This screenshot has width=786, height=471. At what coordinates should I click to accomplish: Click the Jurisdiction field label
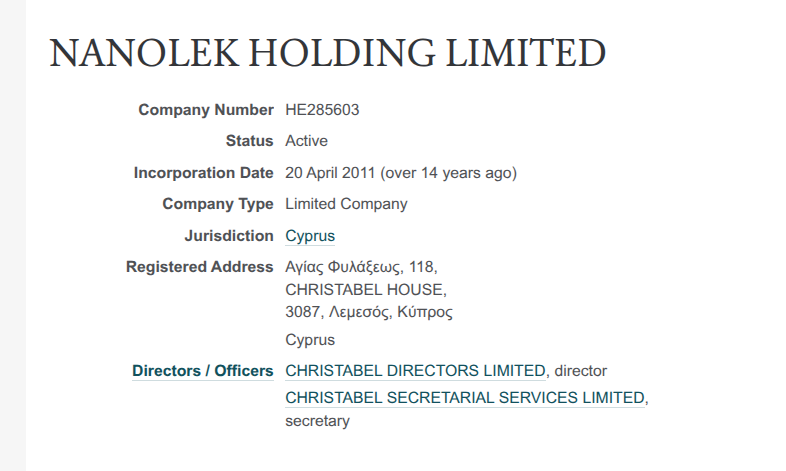tap(228, 236)
